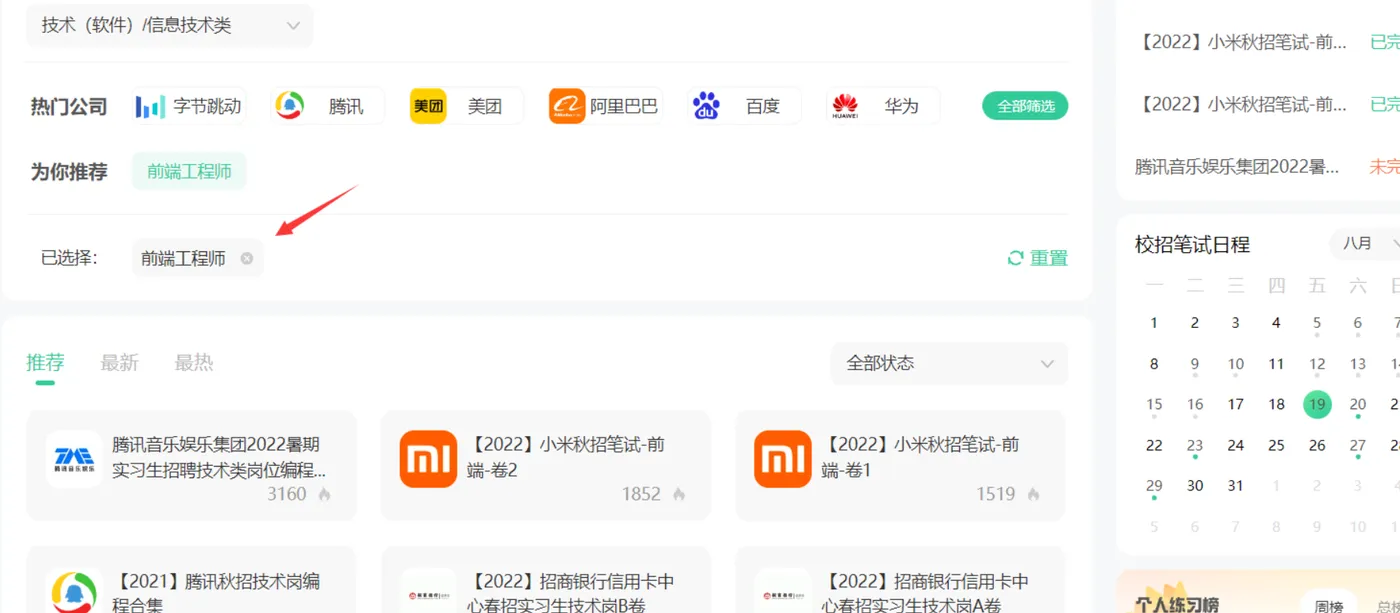The image size is (1400, 613).
Task: Select calendar date 23
Action: 1195,446
